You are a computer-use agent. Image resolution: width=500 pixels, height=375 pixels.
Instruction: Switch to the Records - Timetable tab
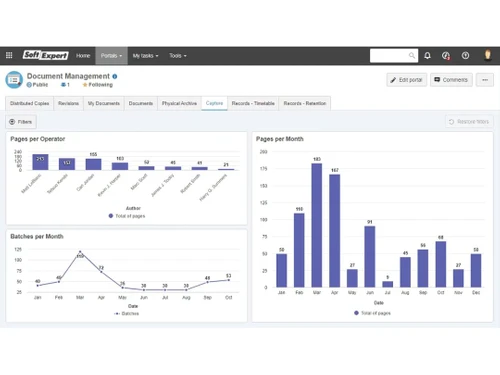click(253, 103)
